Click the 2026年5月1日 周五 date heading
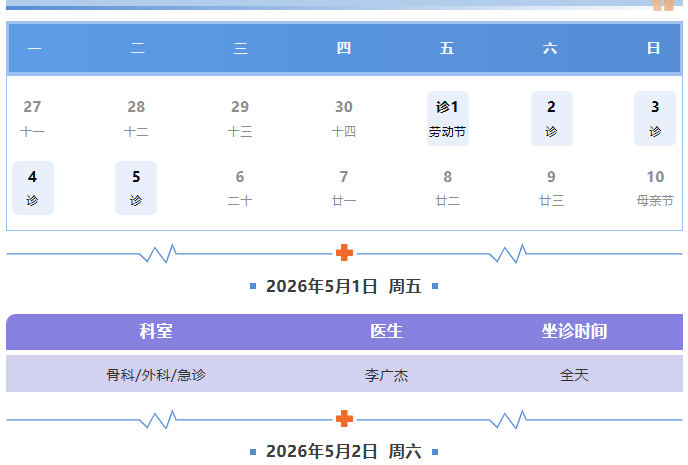Viewport: 688px width, 465px height. [344, 287]
